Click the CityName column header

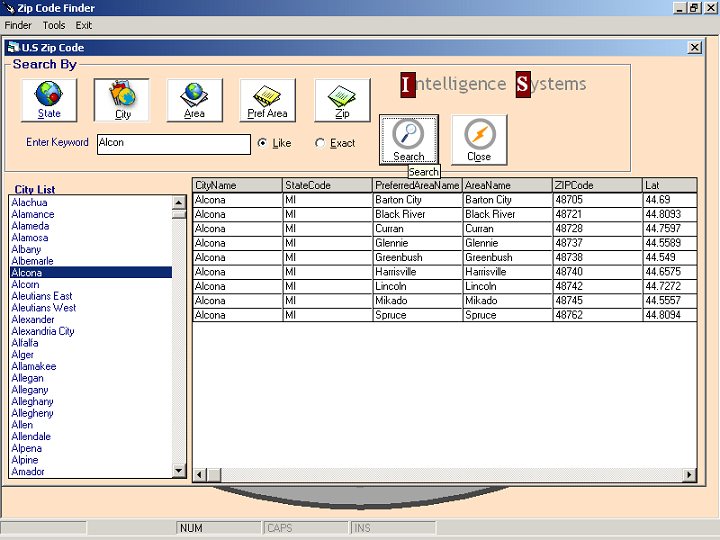tap(237, 185)
